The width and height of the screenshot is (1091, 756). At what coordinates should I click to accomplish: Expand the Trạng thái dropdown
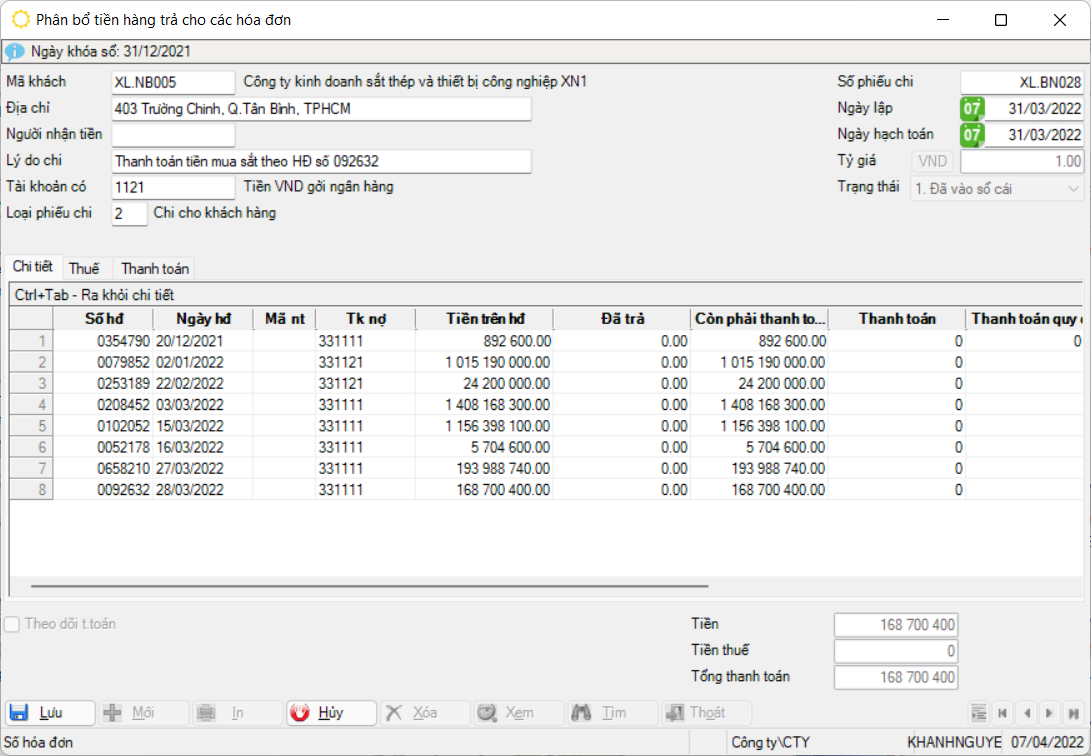(x=1074, y=188)
